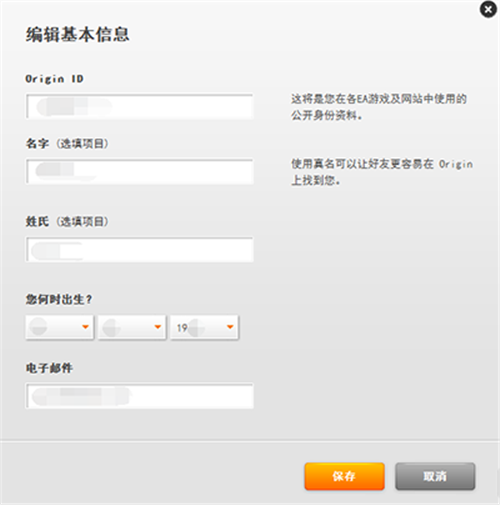Click the 电子邮件 label text

(x=49, y=368)
